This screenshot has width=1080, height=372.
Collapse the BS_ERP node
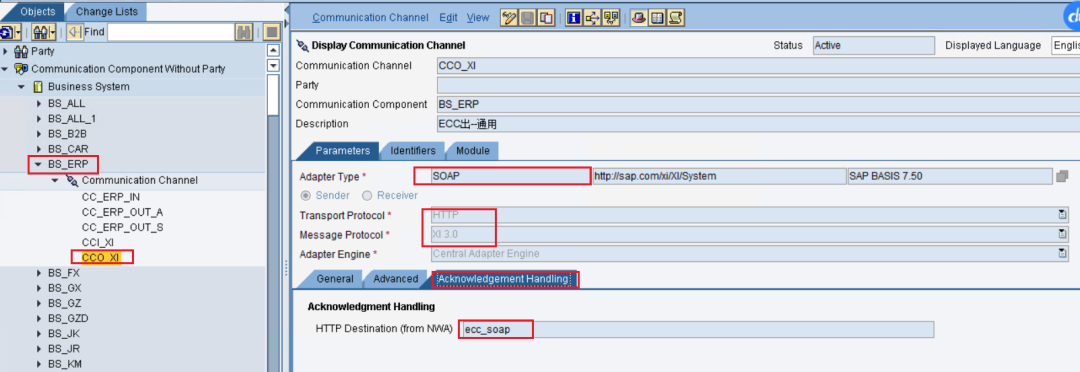[39, 165]
